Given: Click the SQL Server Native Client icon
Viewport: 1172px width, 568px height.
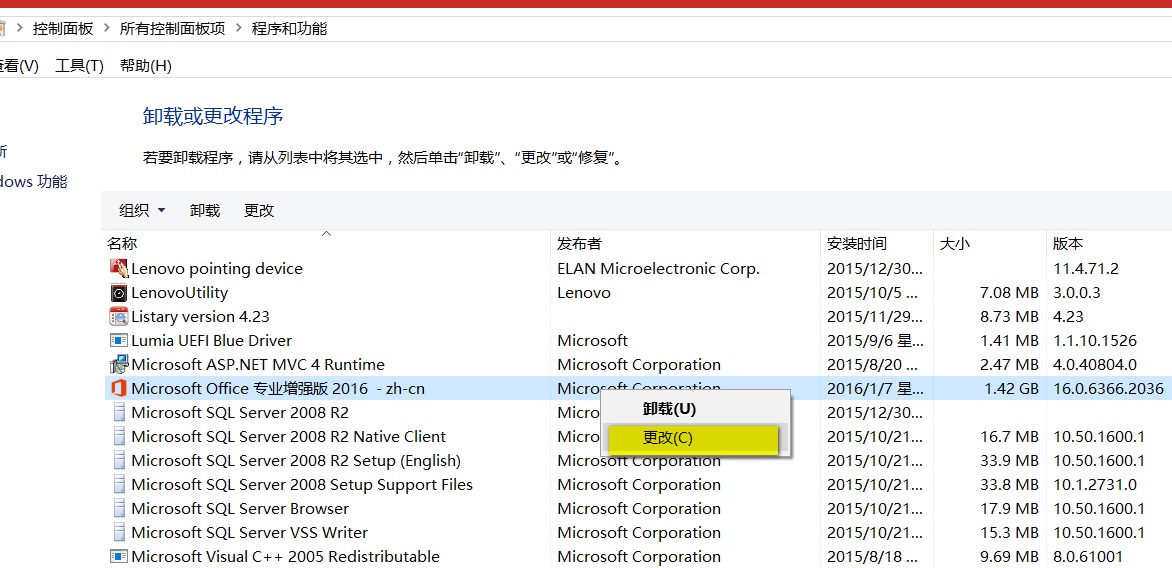Looking at the screenshot, I should pyautogui.click(x=119, y=436).
